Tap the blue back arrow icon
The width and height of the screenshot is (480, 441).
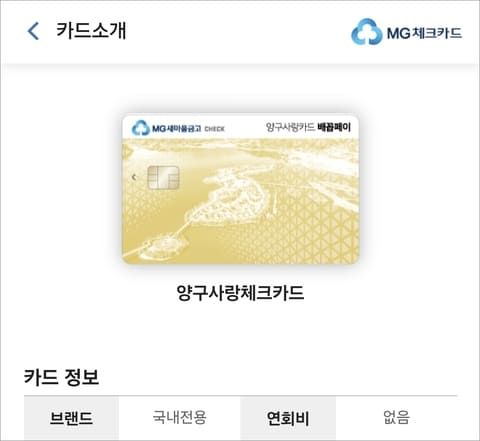[33, 31]
